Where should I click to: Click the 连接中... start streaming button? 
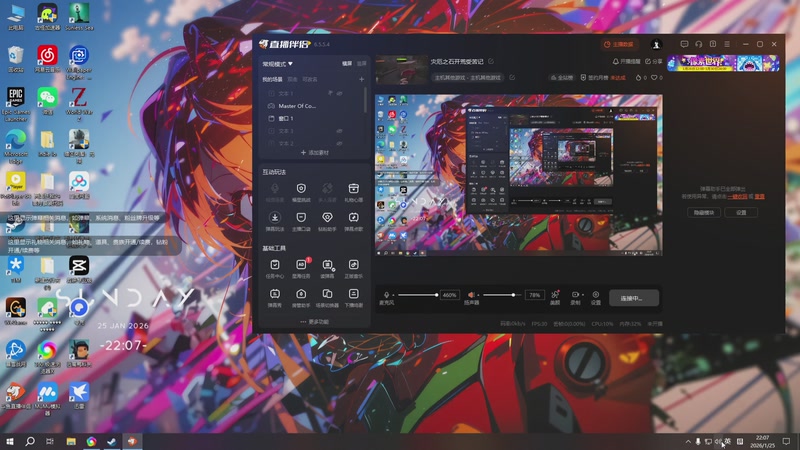pyautogui.click(x=634, y=298)
